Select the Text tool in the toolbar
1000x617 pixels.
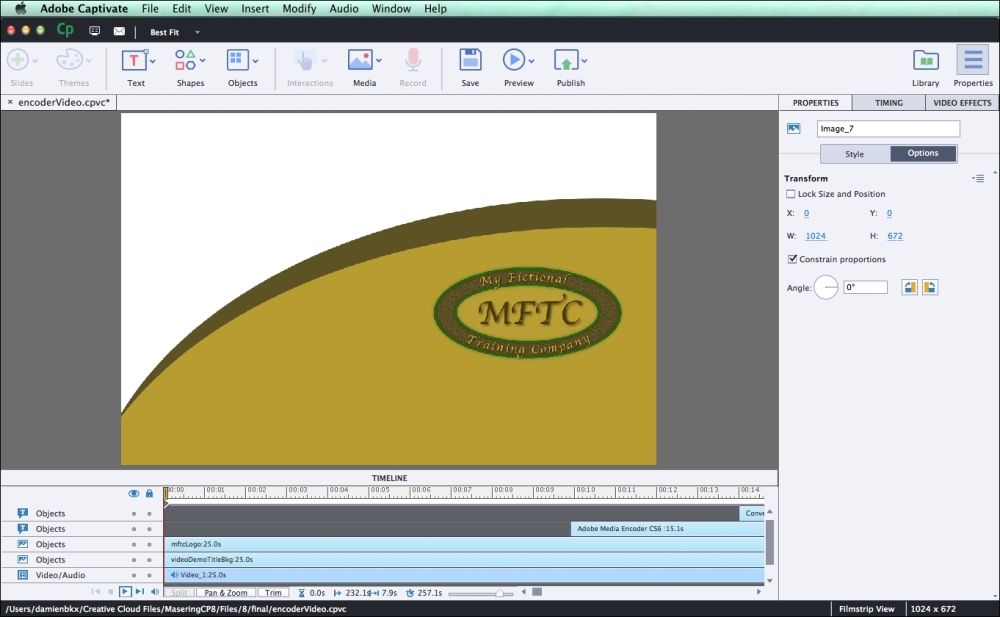[134, 60]
